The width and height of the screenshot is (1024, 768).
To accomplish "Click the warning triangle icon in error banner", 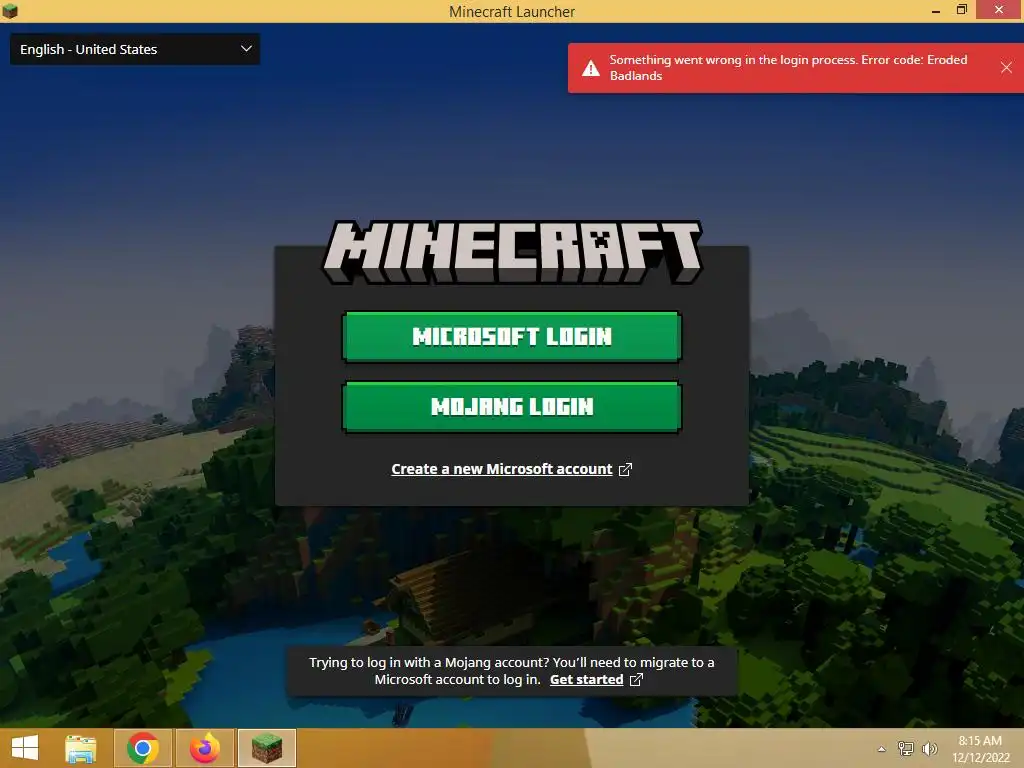I will (x=590, y=68).
